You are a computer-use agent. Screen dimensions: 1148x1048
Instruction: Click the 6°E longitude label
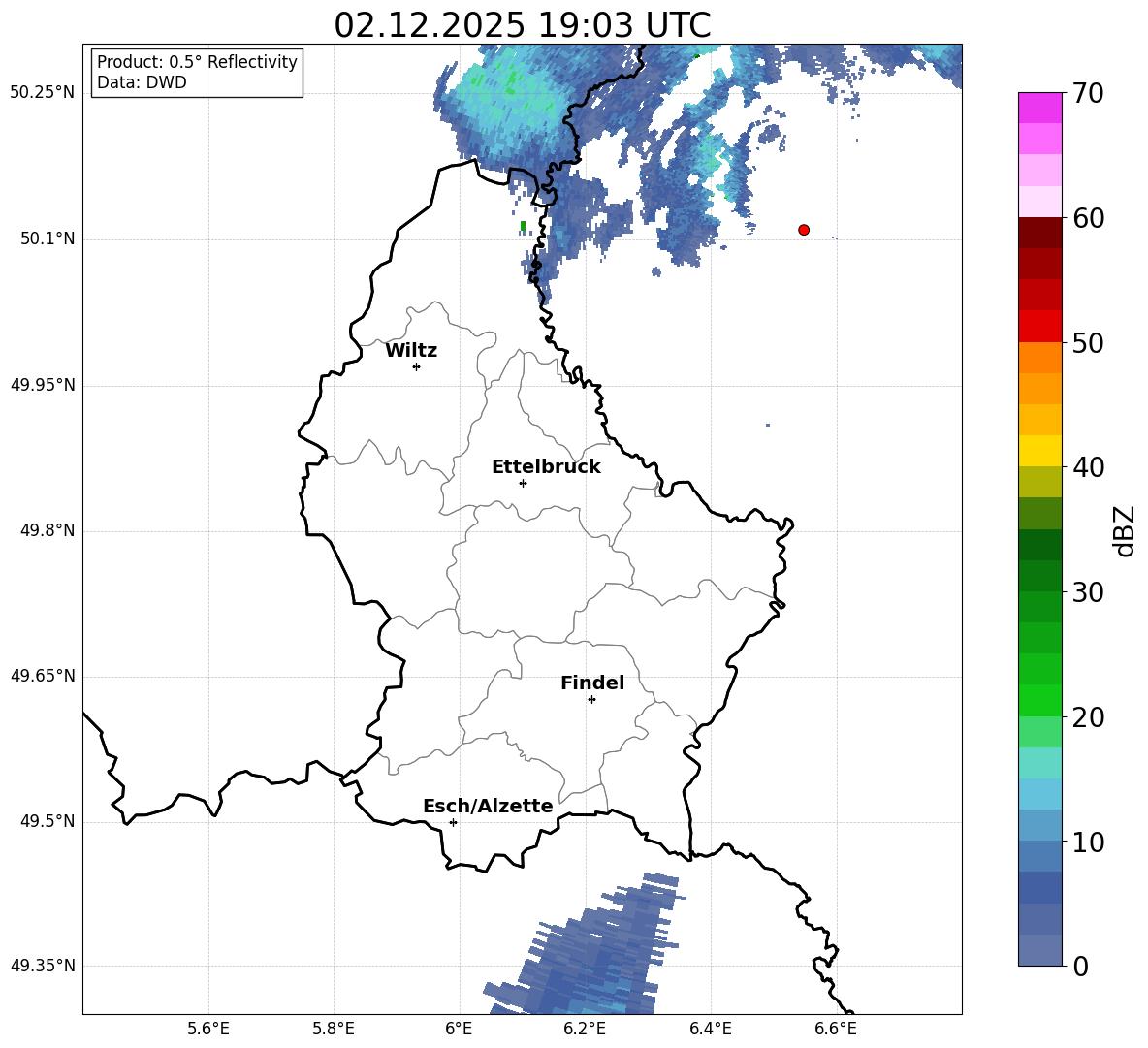459,1029
